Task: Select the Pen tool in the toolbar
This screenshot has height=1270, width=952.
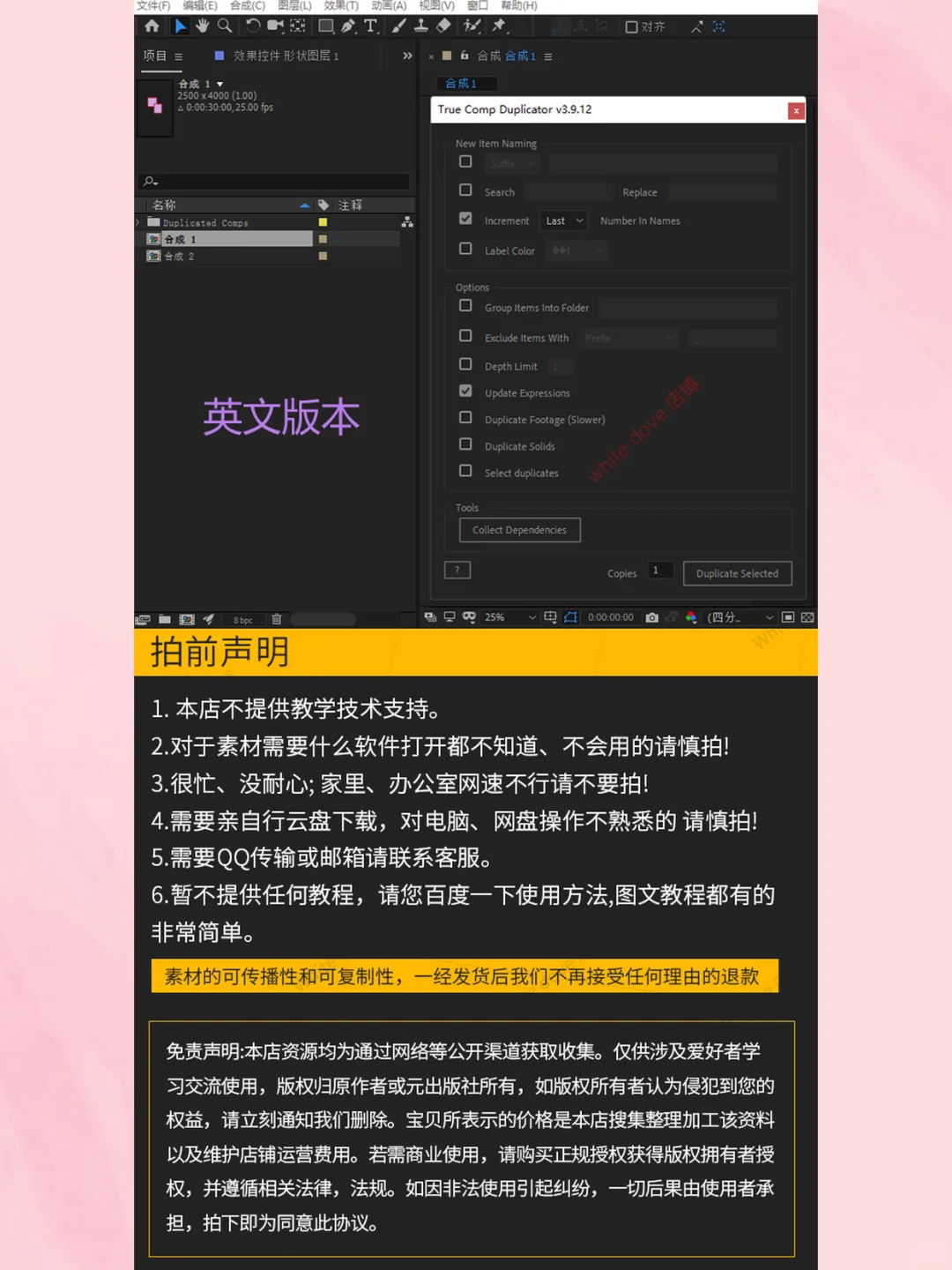Action: (349, 27)
